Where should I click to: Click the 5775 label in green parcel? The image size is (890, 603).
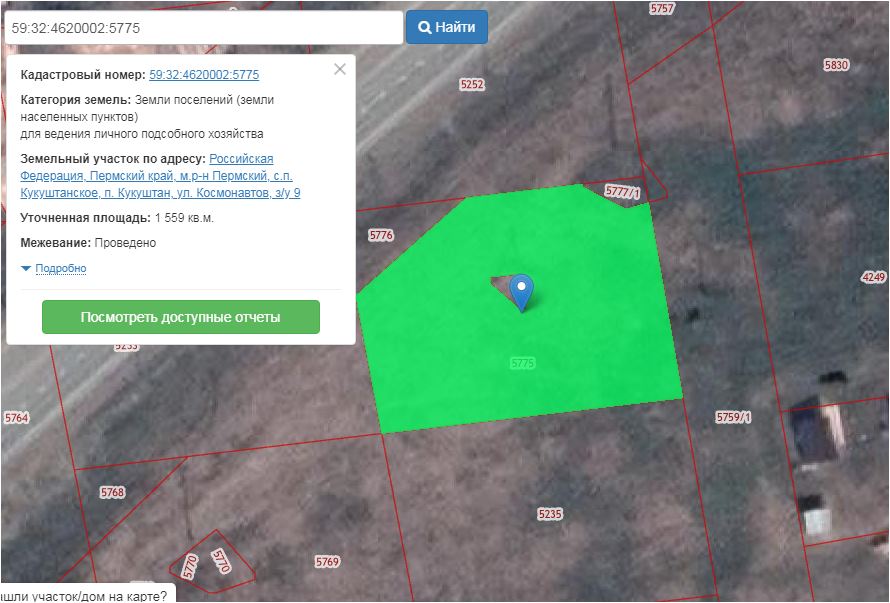tap(522, 363)
